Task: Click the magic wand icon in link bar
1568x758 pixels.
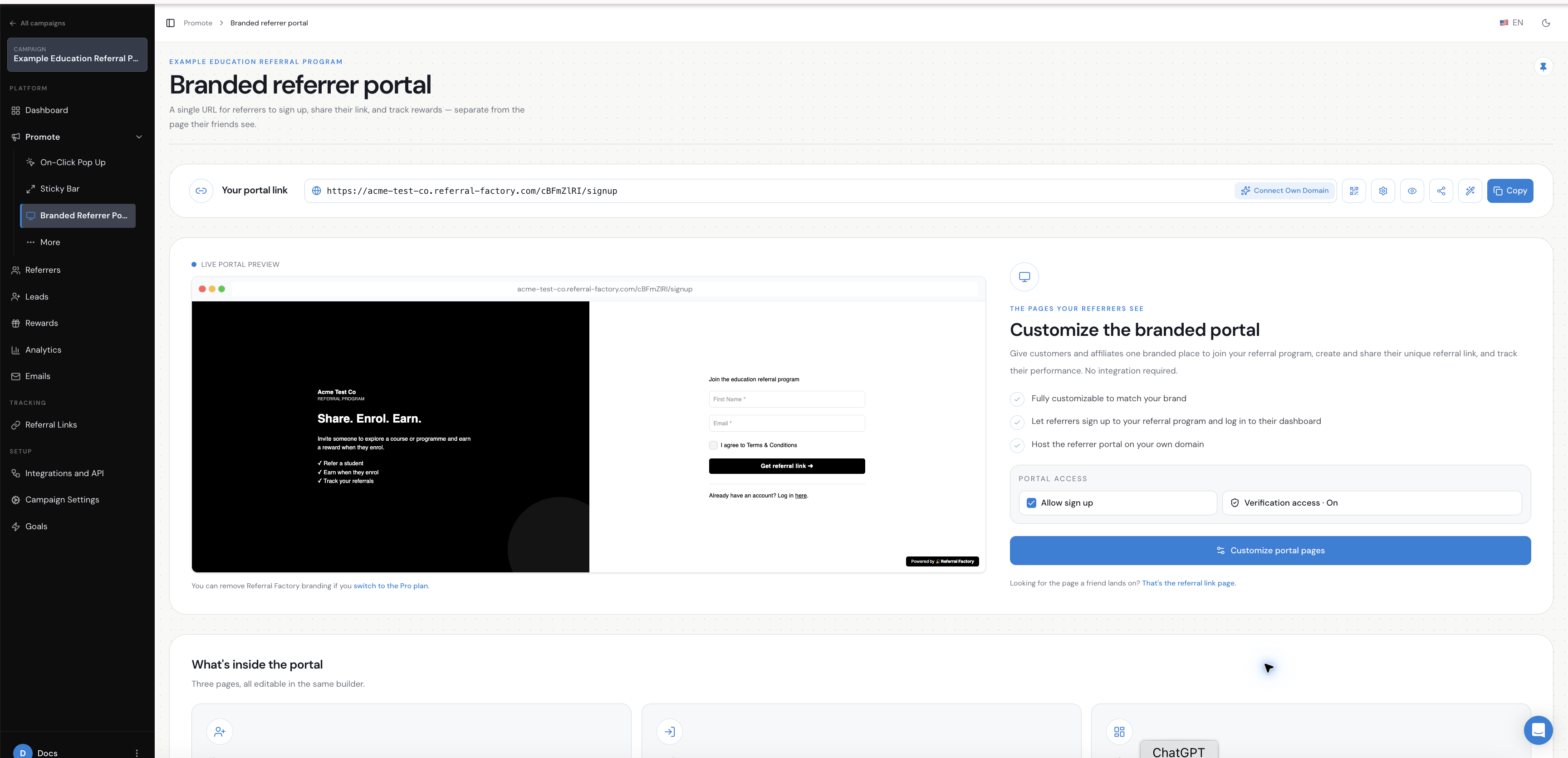Action: 1470,191
